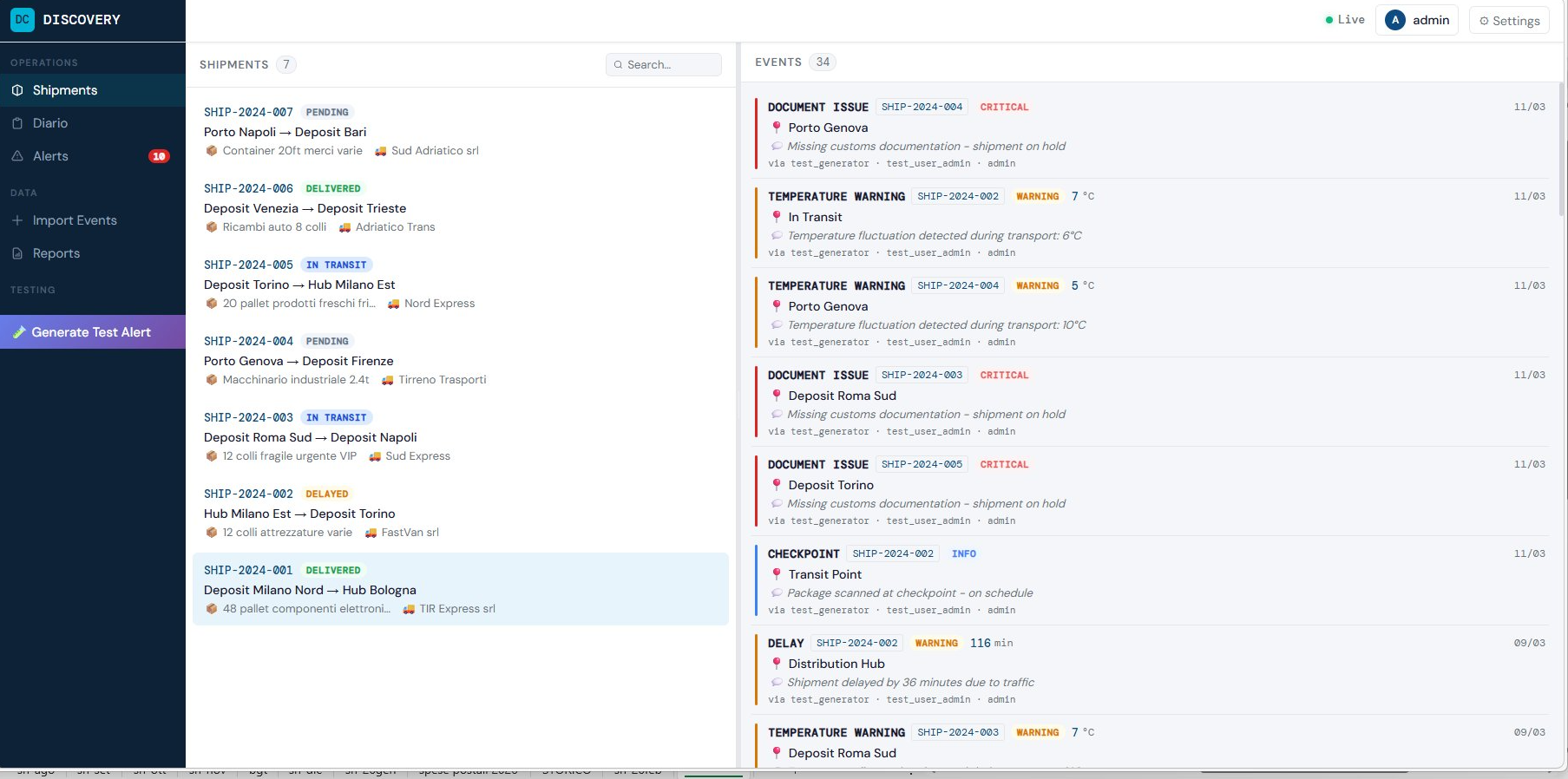1568x779 pixels.
Task: Click the truck icon beside Adriatico Trans
Action: (x=344, y=227)
